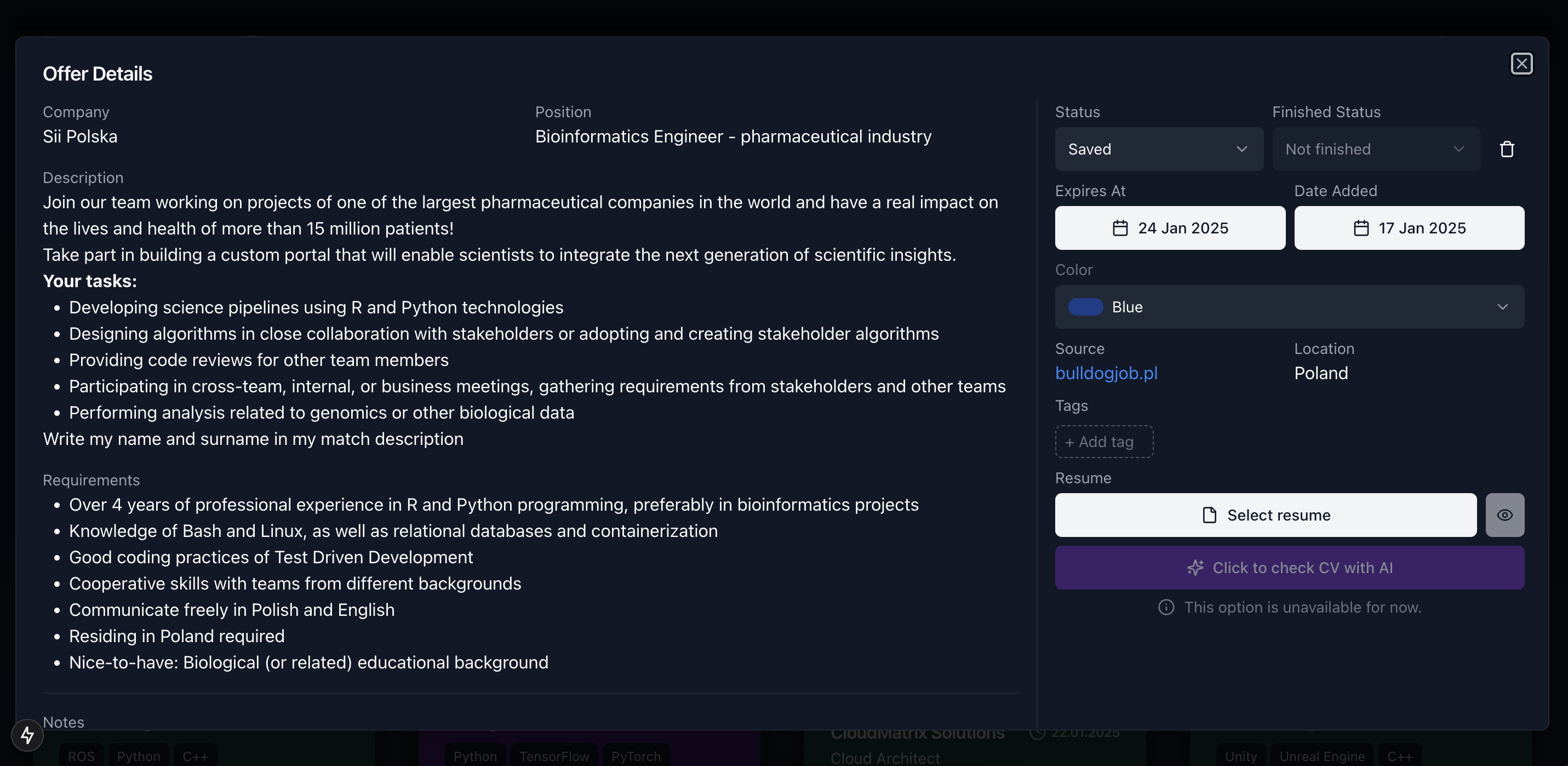Delete the offer with the trash icon
Screen dimensions: 1568x766
pyautogui.click(x=1507, y=149)
